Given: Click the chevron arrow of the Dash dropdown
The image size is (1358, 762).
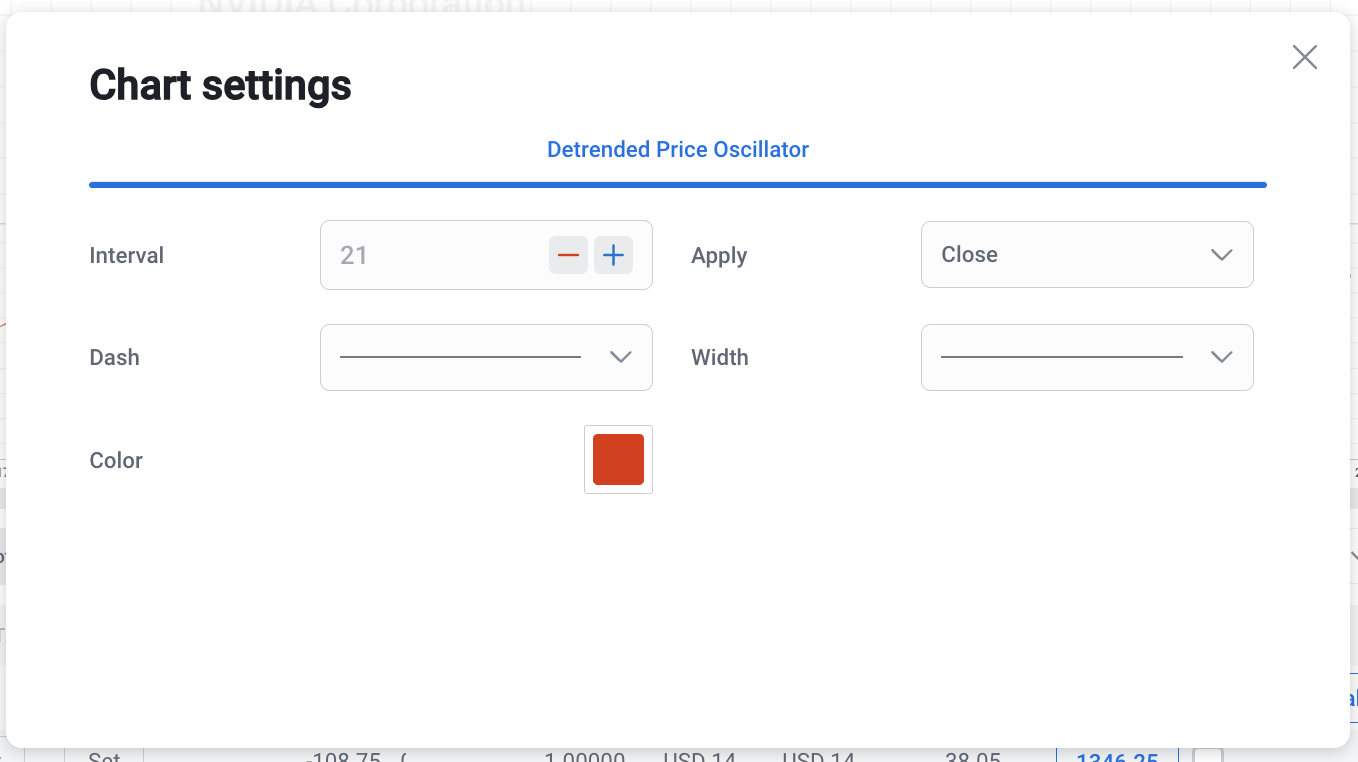Looking at the screenshot, I should 620,357.
